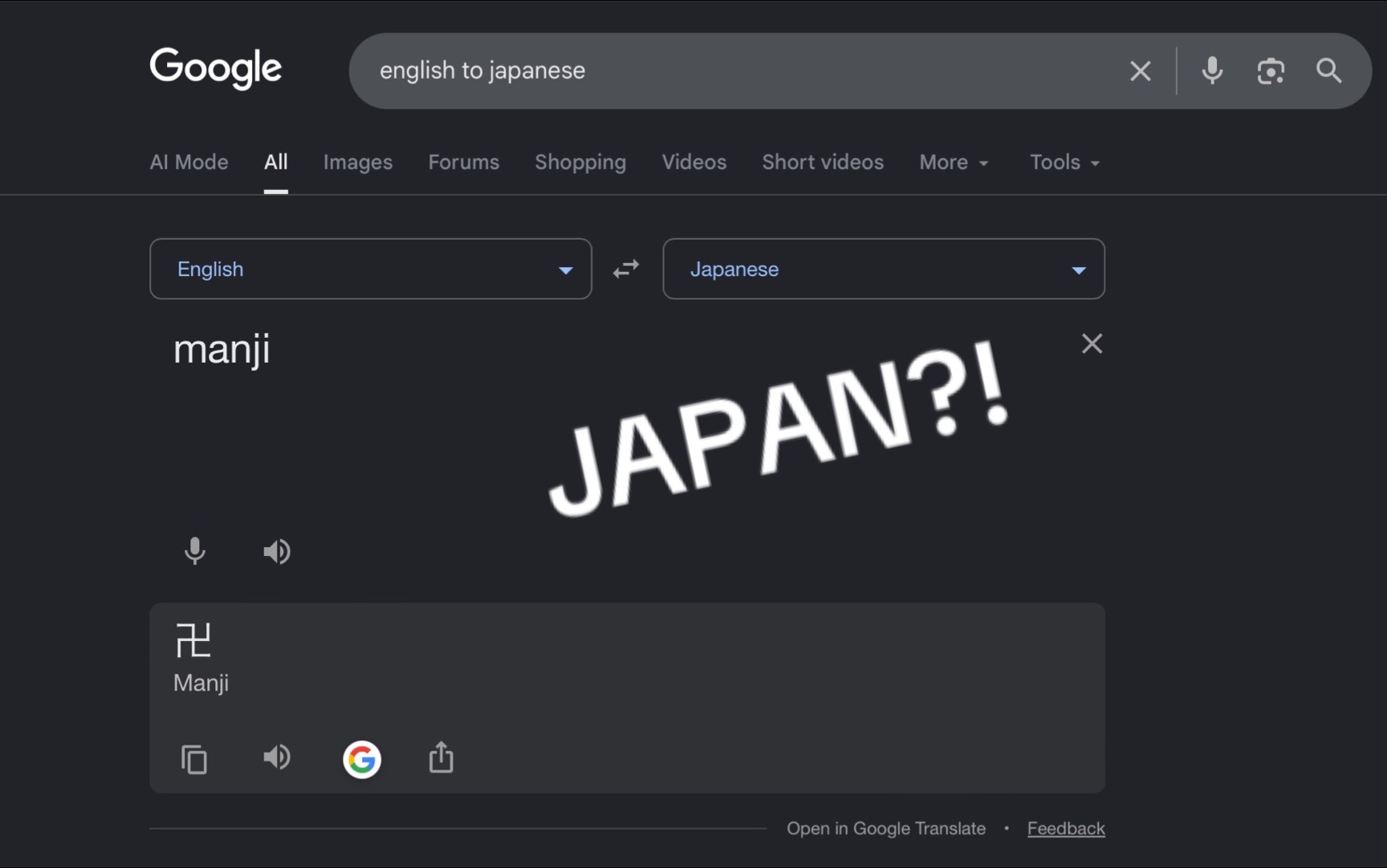Image resolution: width=1387 pixels, height=868 pixels.
Task: Expand the Tools menu
Action: pos(1064,162)
